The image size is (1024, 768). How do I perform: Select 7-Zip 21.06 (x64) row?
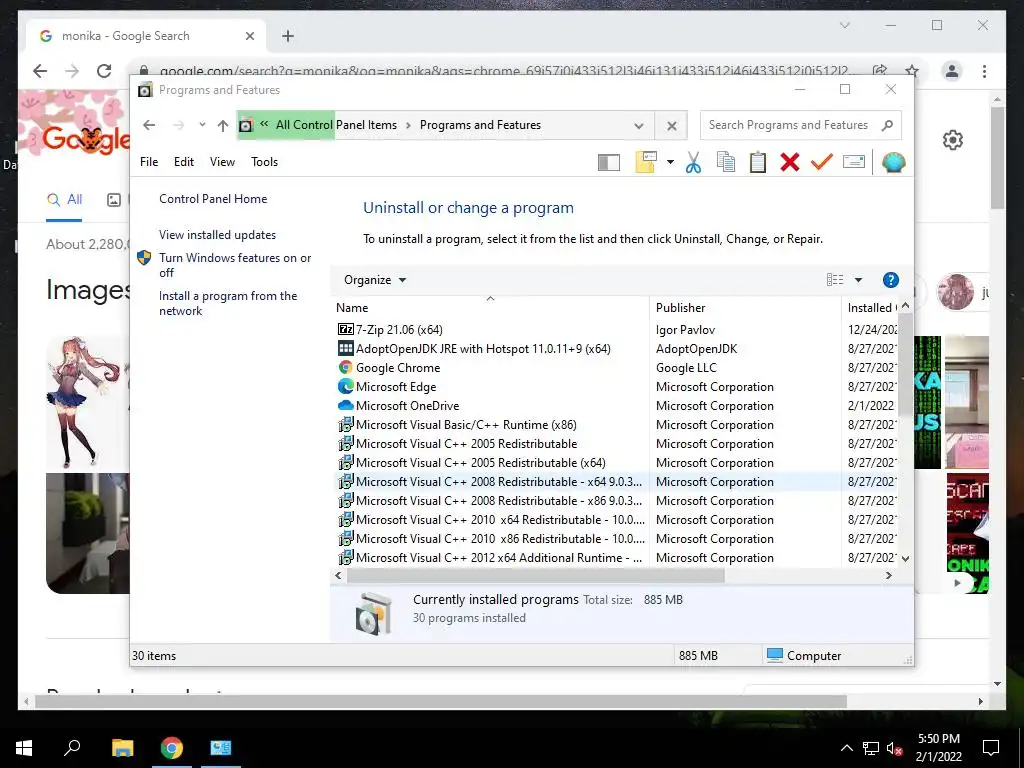617,329
